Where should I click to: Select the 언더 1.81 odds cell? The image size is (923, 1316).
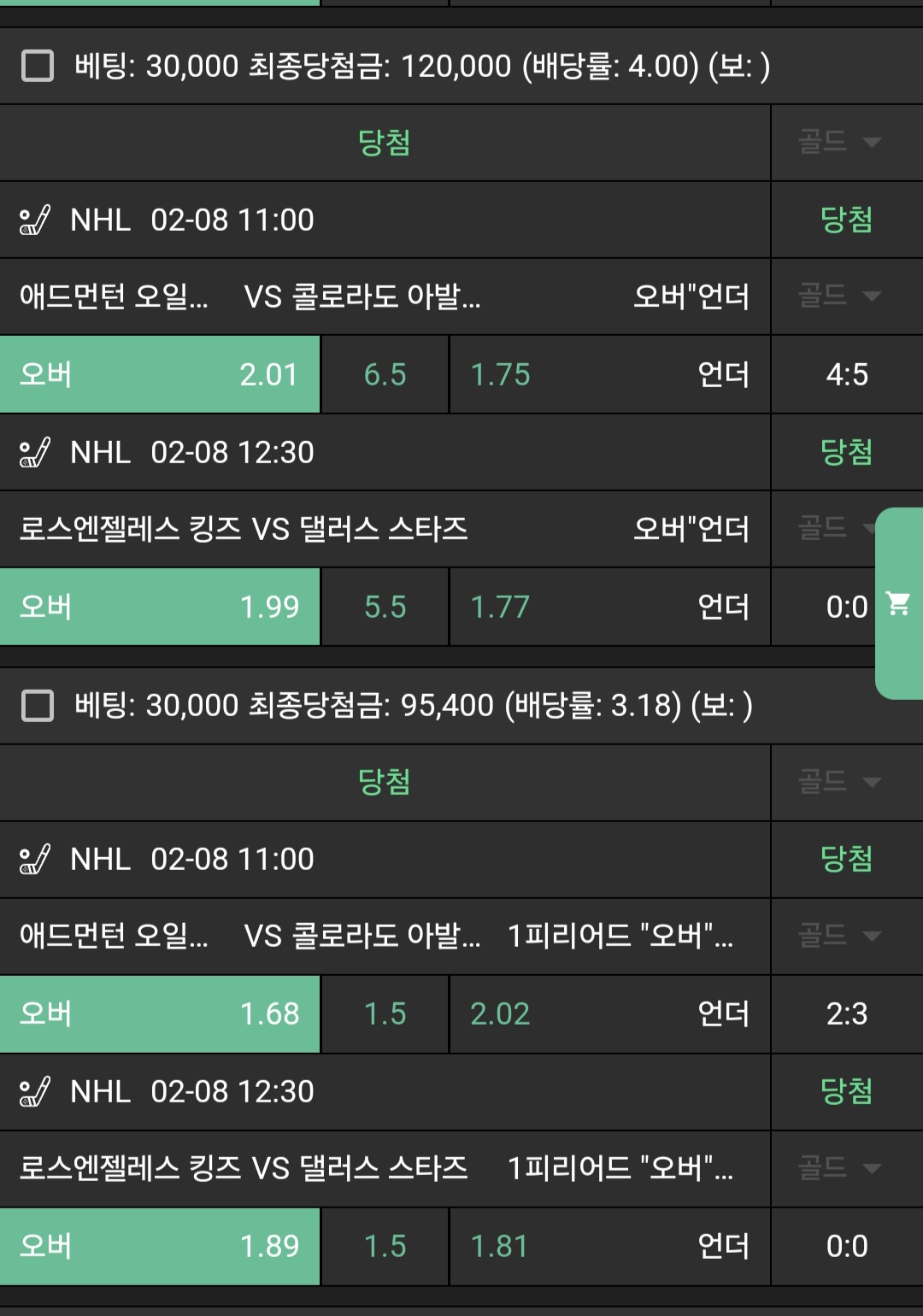[609, 1246]
